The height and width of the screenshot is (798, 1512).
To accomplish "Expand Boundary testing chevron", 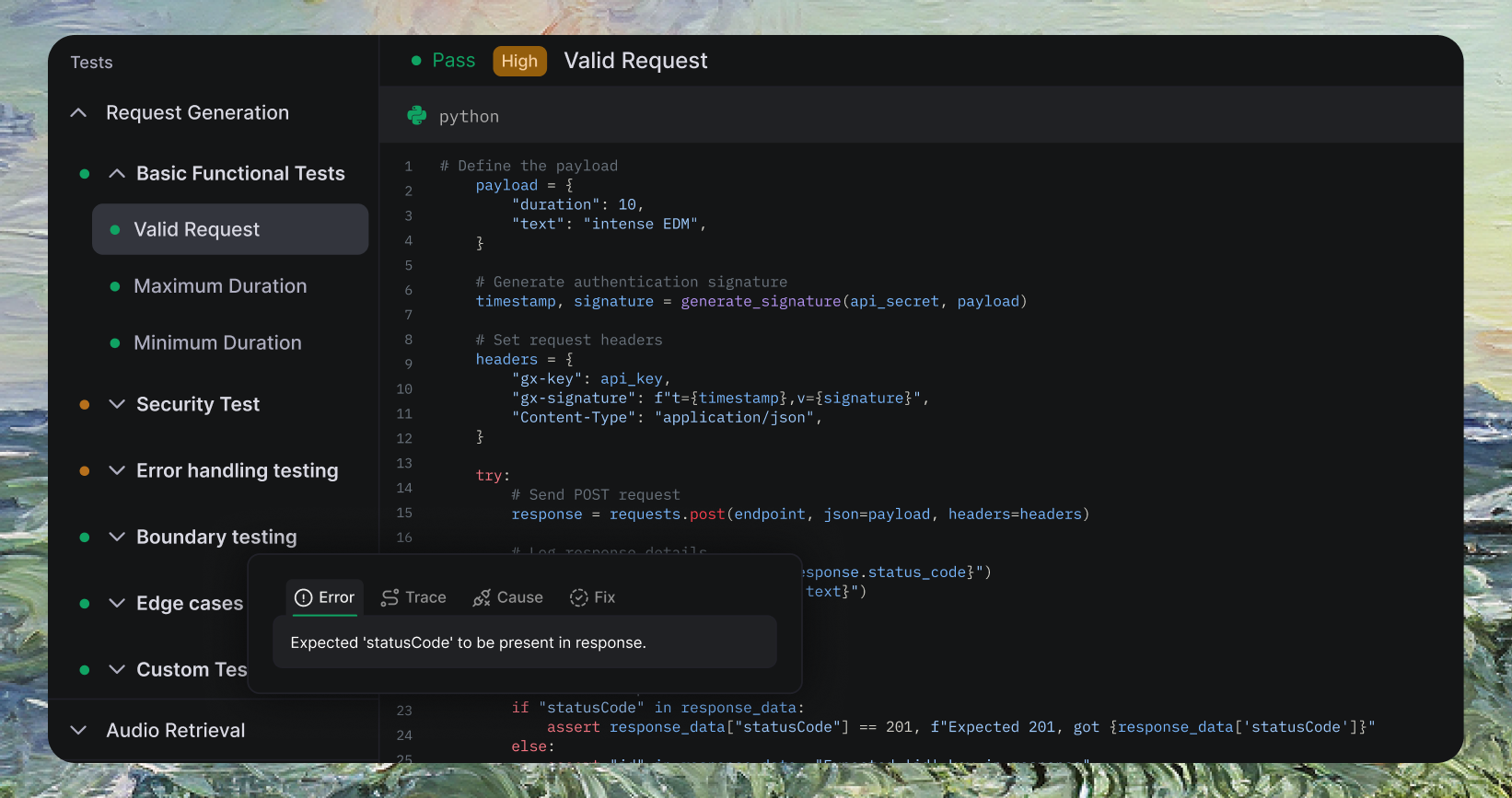I will (x=117, y=537).
